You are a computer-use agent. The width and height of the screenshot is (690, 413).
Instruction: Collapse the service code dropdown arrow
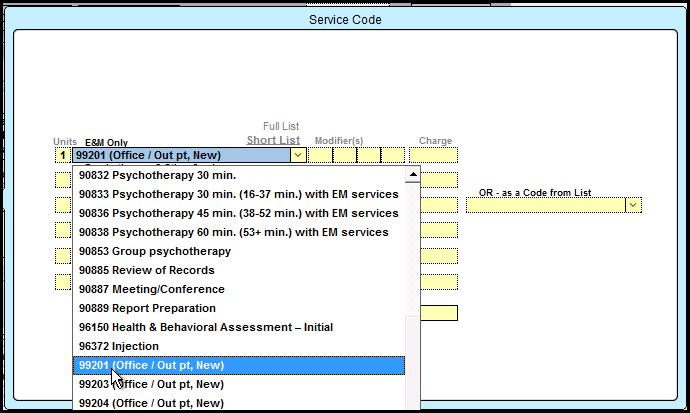[x=297, y=155]
